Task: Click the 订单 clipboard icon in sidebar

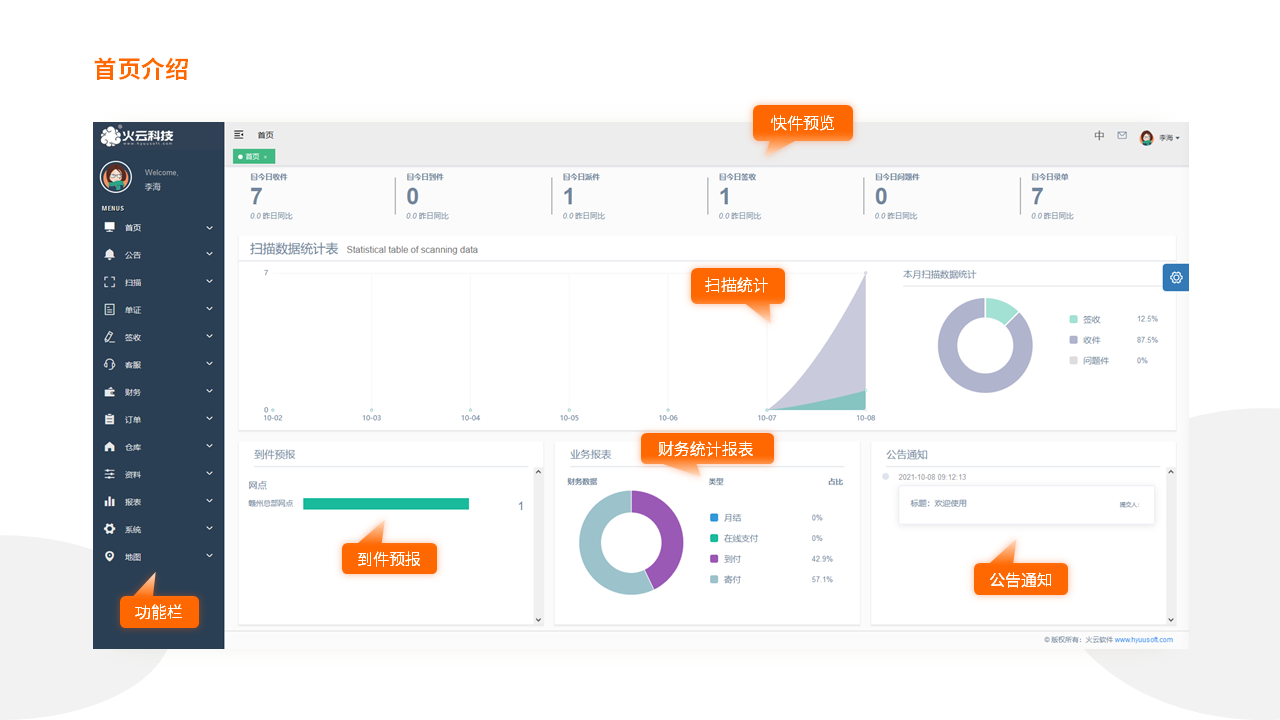Action: 110,419
